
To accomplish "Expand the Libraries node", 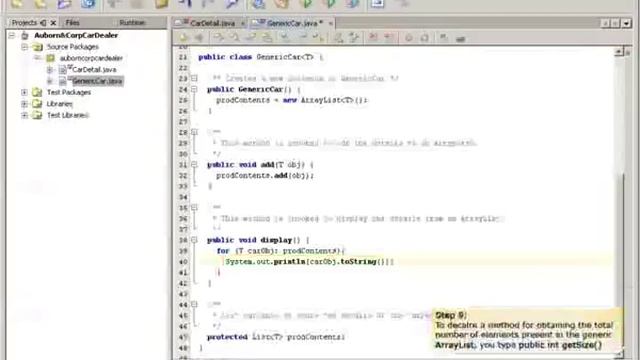I will pyautogui.click(x=24, y=104).
